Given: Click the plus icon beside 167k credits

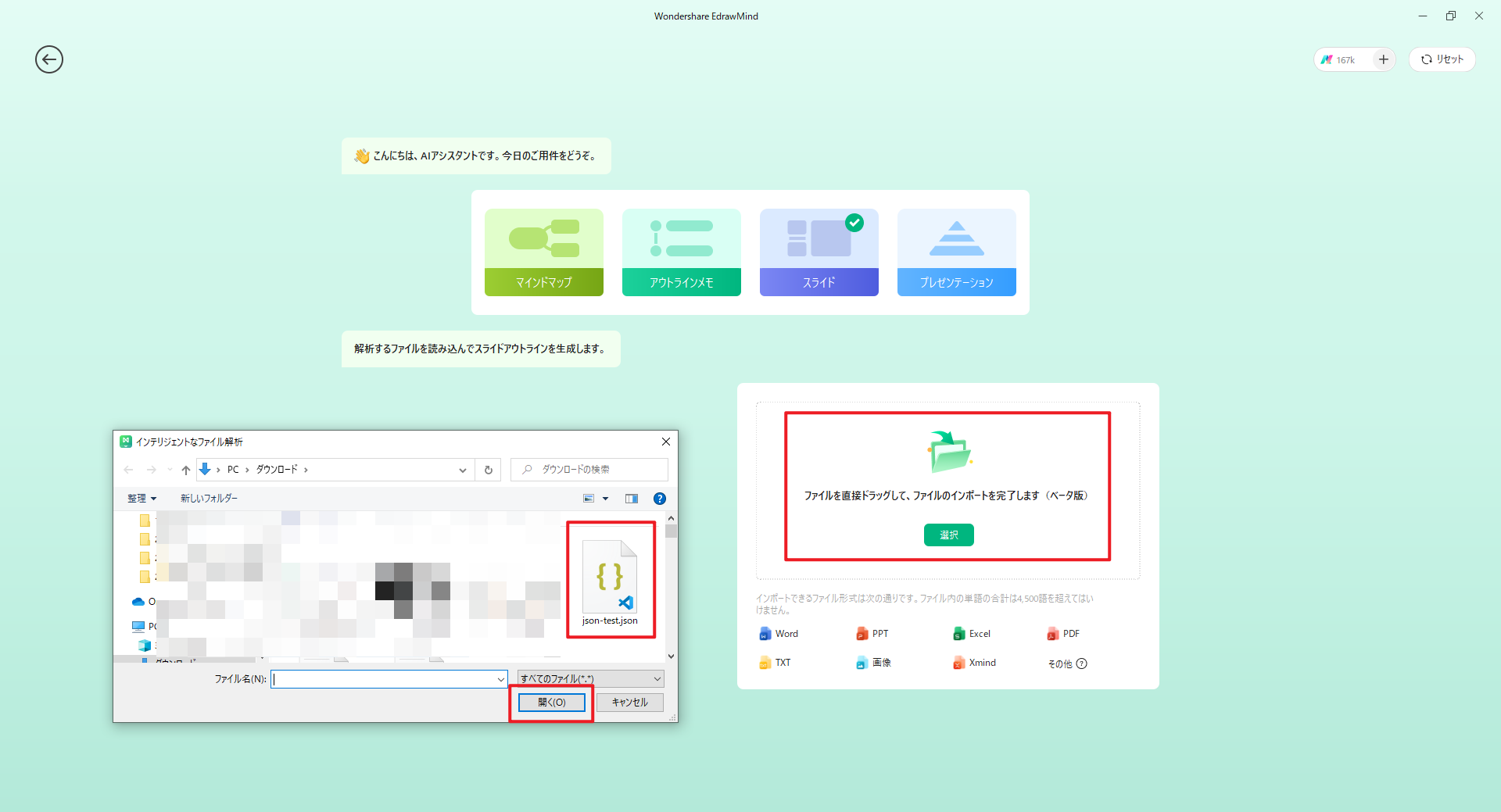Looking at the screenshot, I should (x=1383, y=59).
